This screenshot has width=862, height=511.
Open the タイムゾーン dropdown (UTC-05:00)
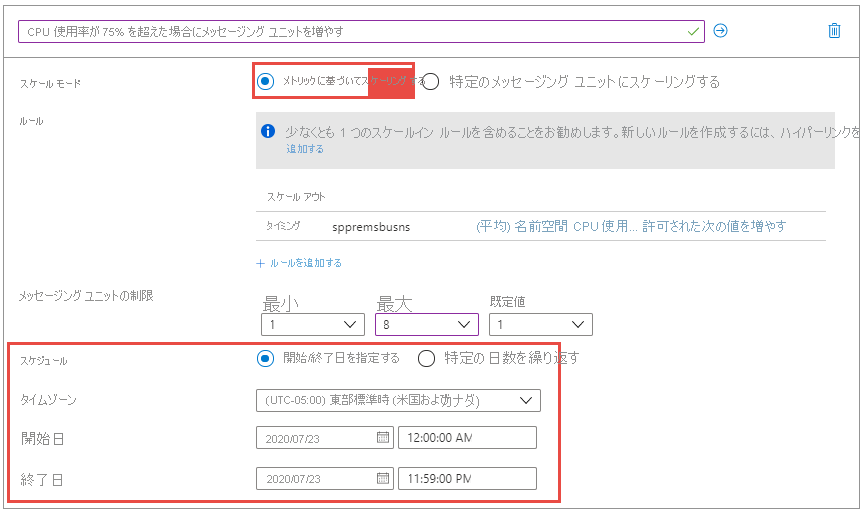398,400
